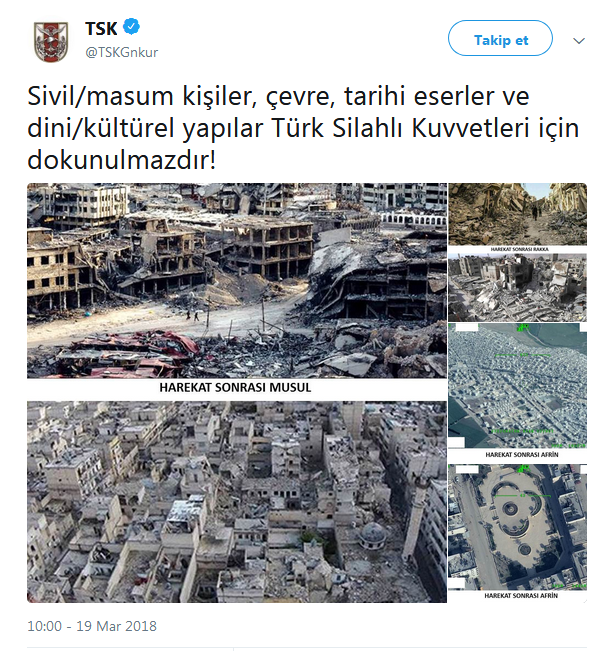Open the TSK display name link
The image size is (612, 651).
[x=101, y=28]
